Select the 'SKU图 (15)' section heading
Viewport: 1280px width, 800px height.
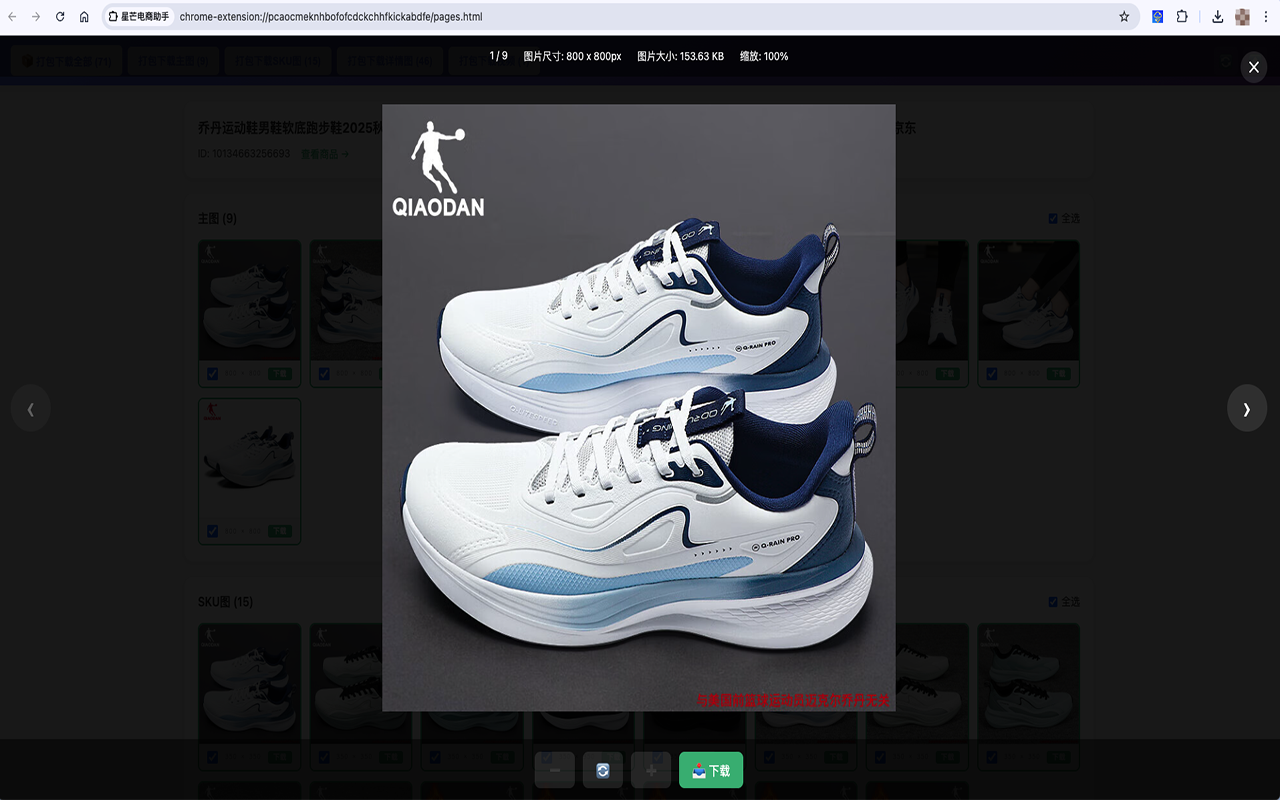coord(225,601)
